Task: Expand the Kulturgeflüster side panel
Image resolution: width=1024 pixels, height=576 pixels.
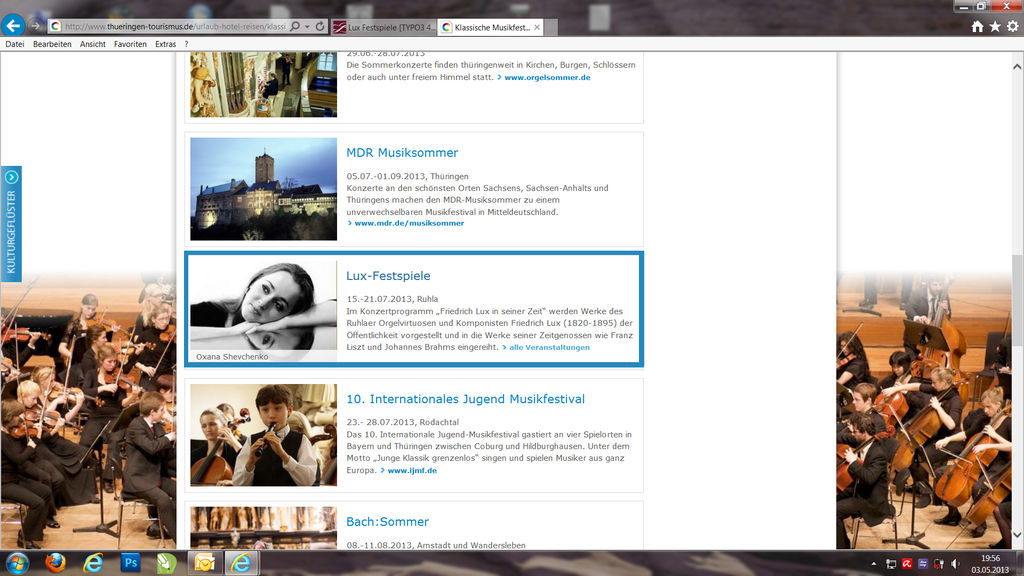Action: coord(12,223)
